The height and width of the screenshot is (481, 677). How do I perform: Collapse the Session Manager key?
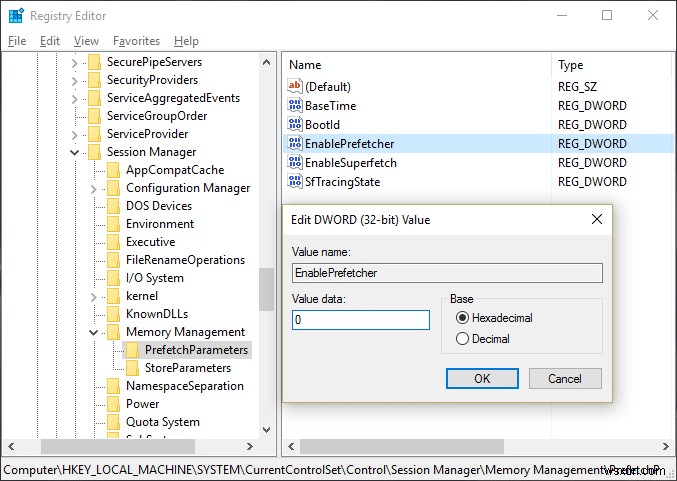(x=75, y=152)
